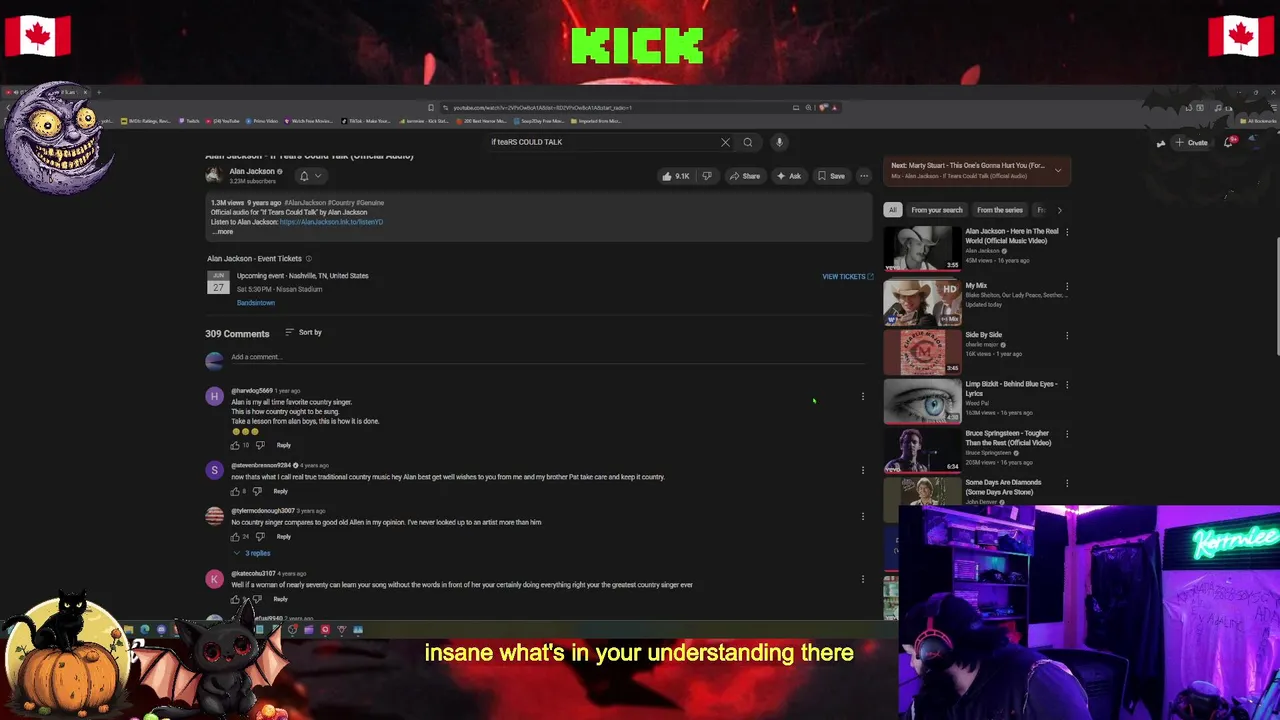Image resolution: width=1280 pixels, height=720 pixels.
Task: Open options menu for @harvdog5669's comment
Action: 863,397
